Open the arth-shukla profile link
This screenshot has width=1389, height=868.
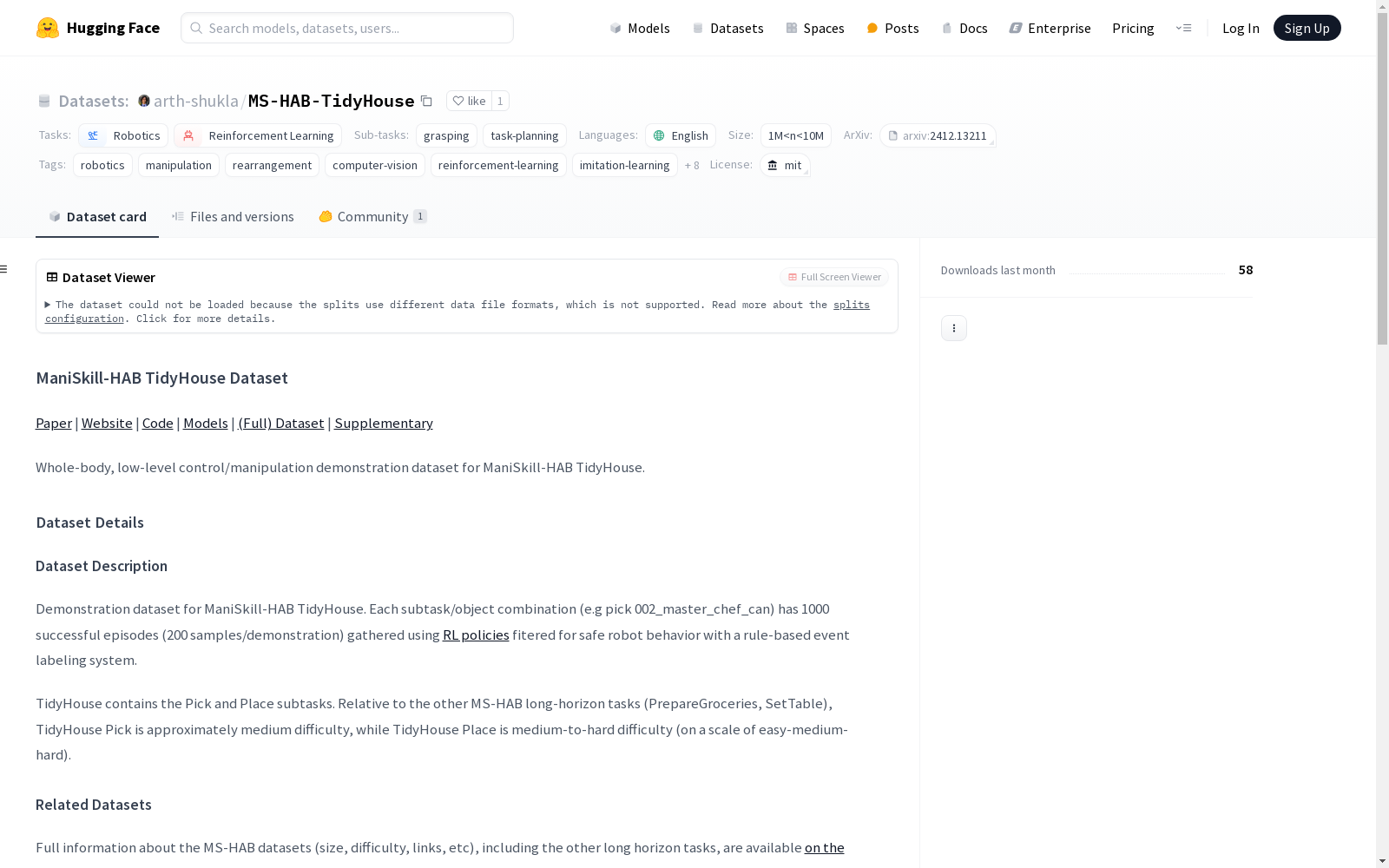pos(196,101)
